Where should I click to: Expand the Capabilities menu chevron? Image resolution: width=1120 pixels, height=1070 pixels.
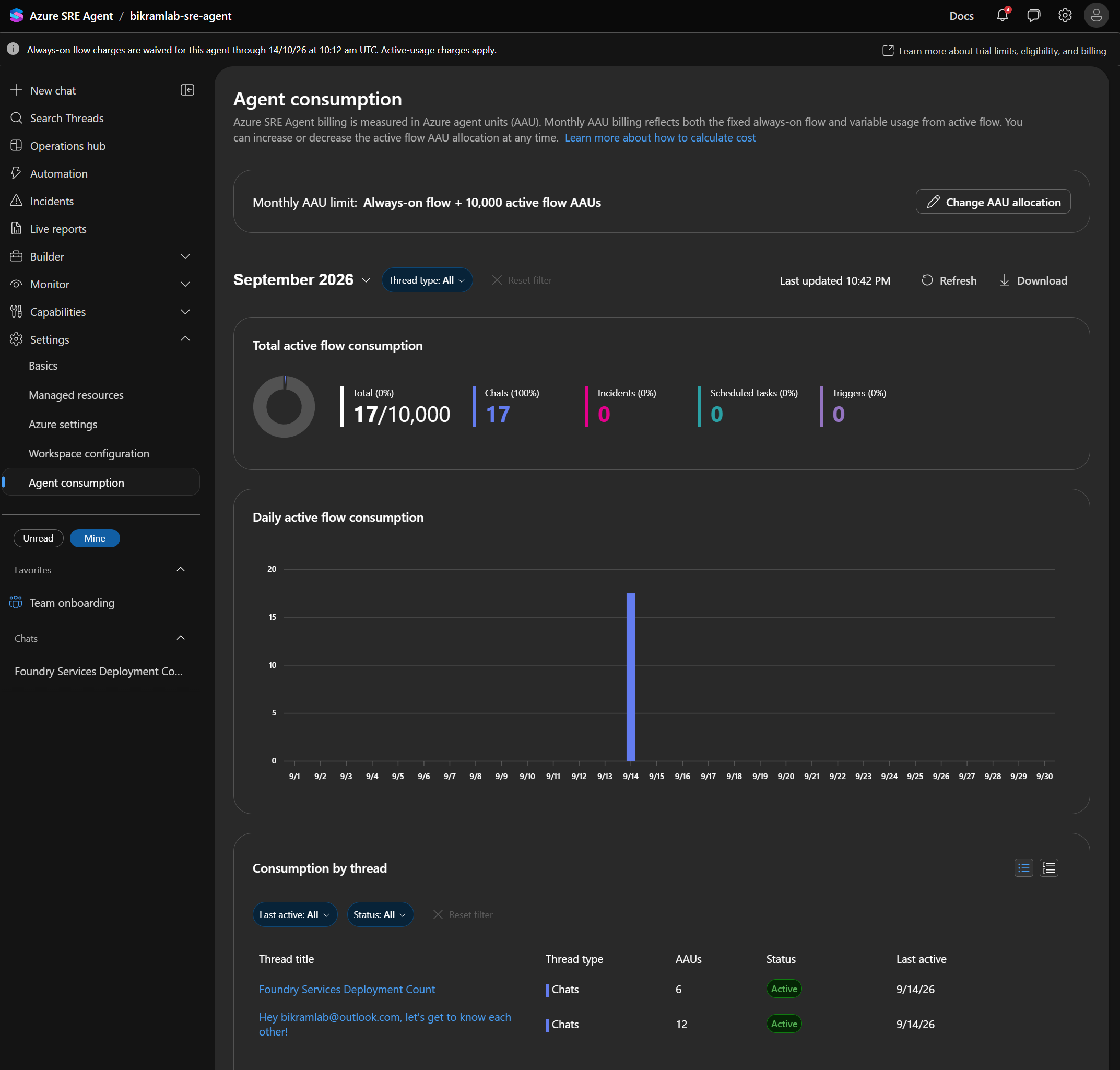[x=185, y=311]
